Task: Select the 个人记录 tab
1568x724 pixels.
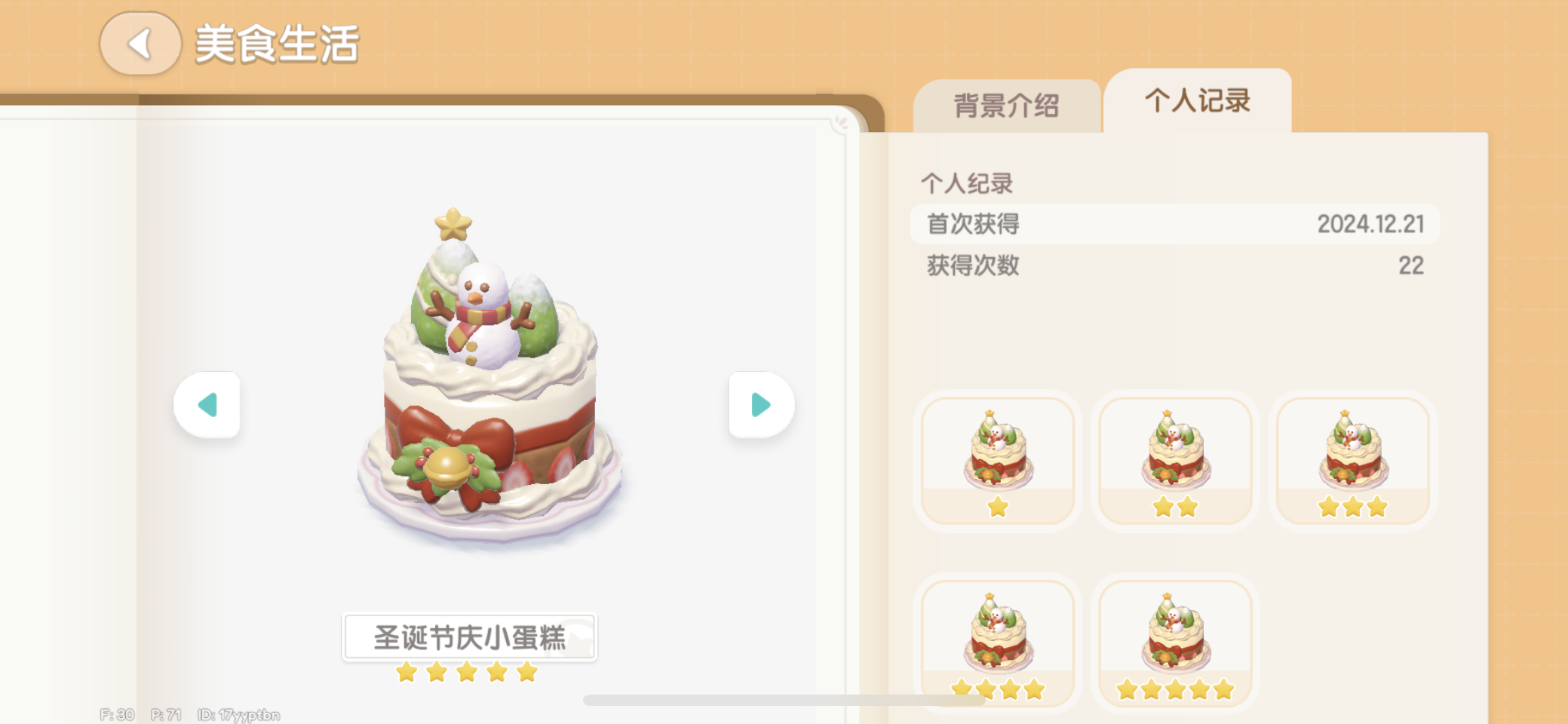Action: (x=1198, y=101)
